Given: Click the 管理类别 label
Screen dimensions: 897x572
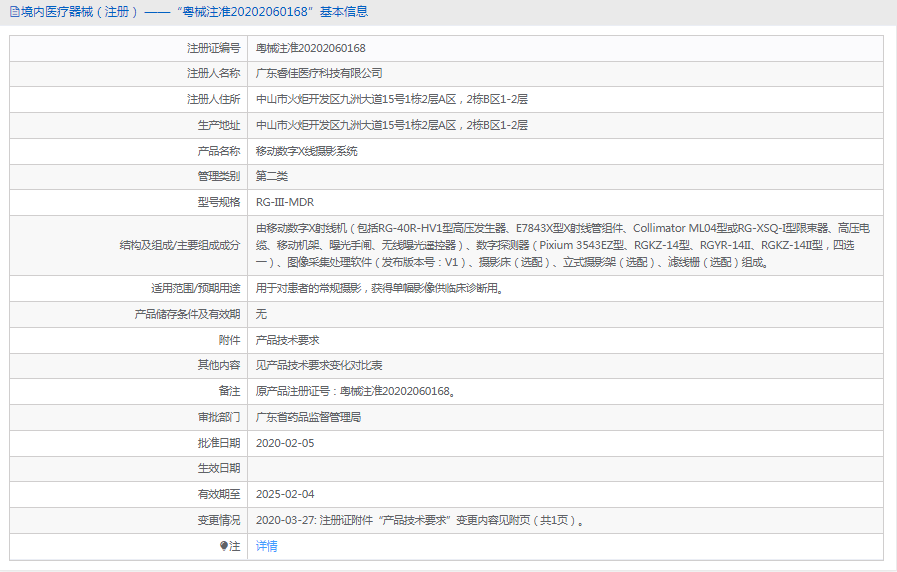Looking at the screenshot, I should [219, 176].
